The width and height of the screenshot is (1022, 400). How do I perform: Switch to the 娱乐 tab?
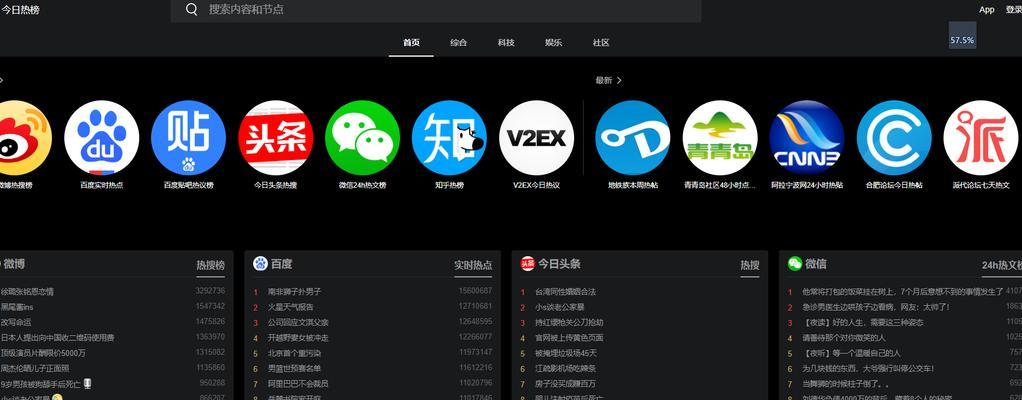pyautogui.click(x=553, y=42)
